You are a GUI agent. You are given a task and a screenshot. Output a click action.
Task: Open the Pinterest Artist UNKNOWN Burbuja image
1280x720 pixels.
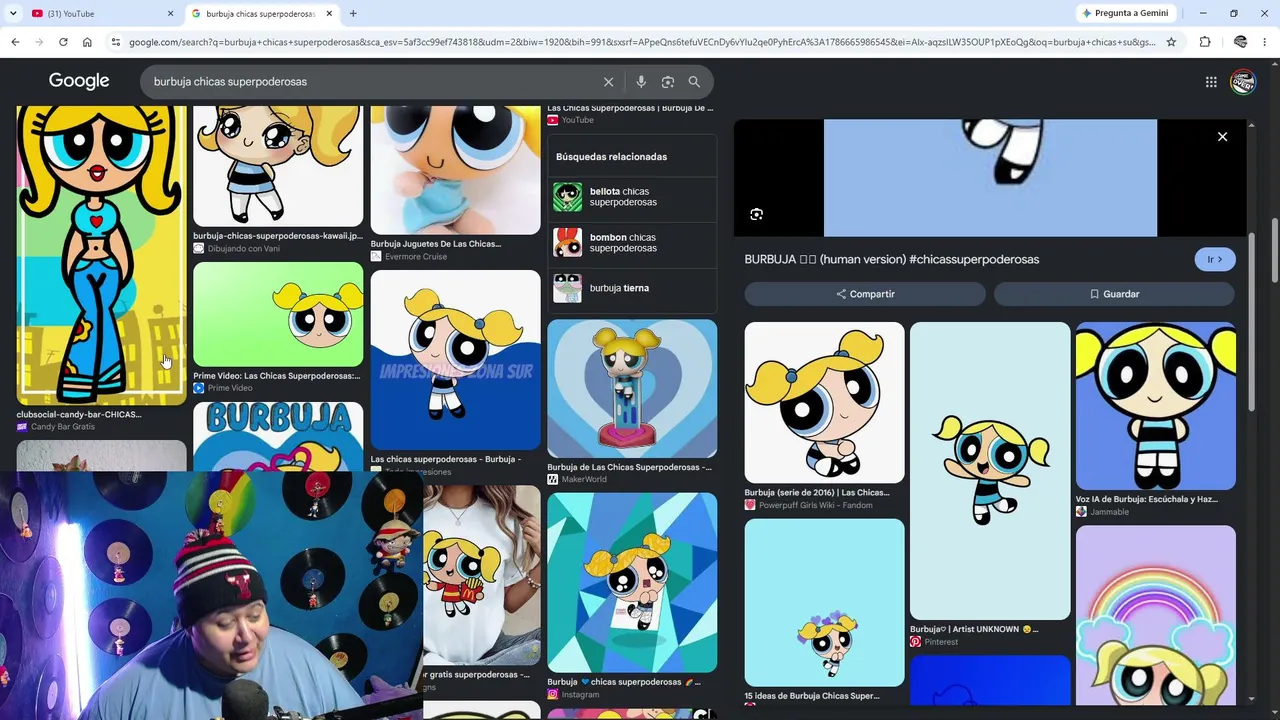click(990, 471)
